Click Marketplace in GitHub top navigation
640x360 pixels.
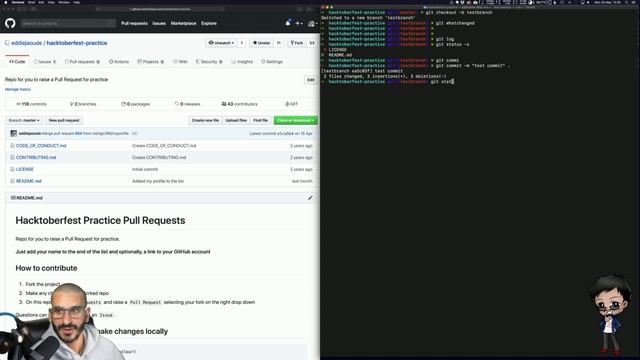click(x=183, y=23)
